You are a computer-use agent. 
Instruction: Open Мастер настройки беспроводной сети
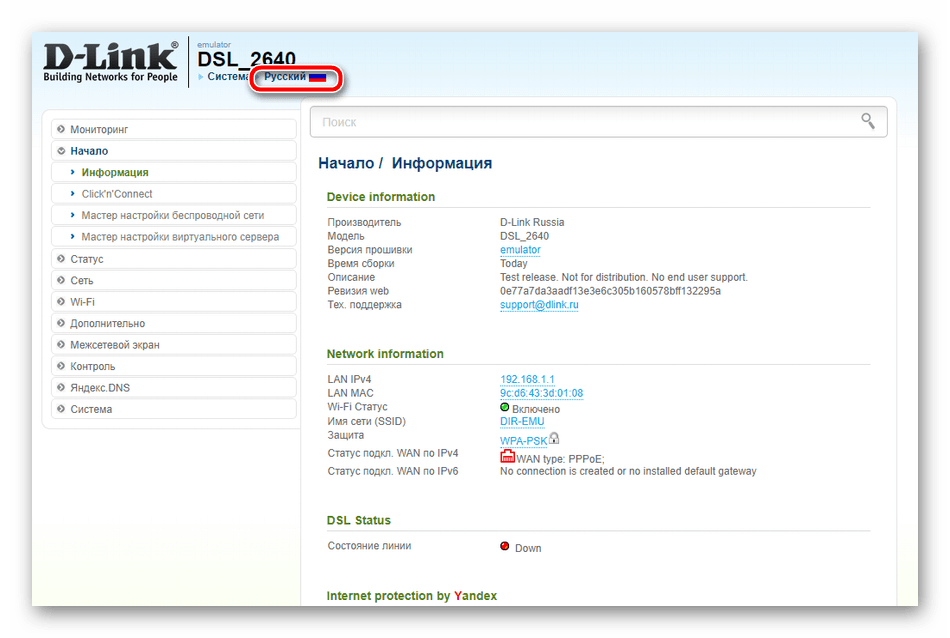click(x=174, y=216)
